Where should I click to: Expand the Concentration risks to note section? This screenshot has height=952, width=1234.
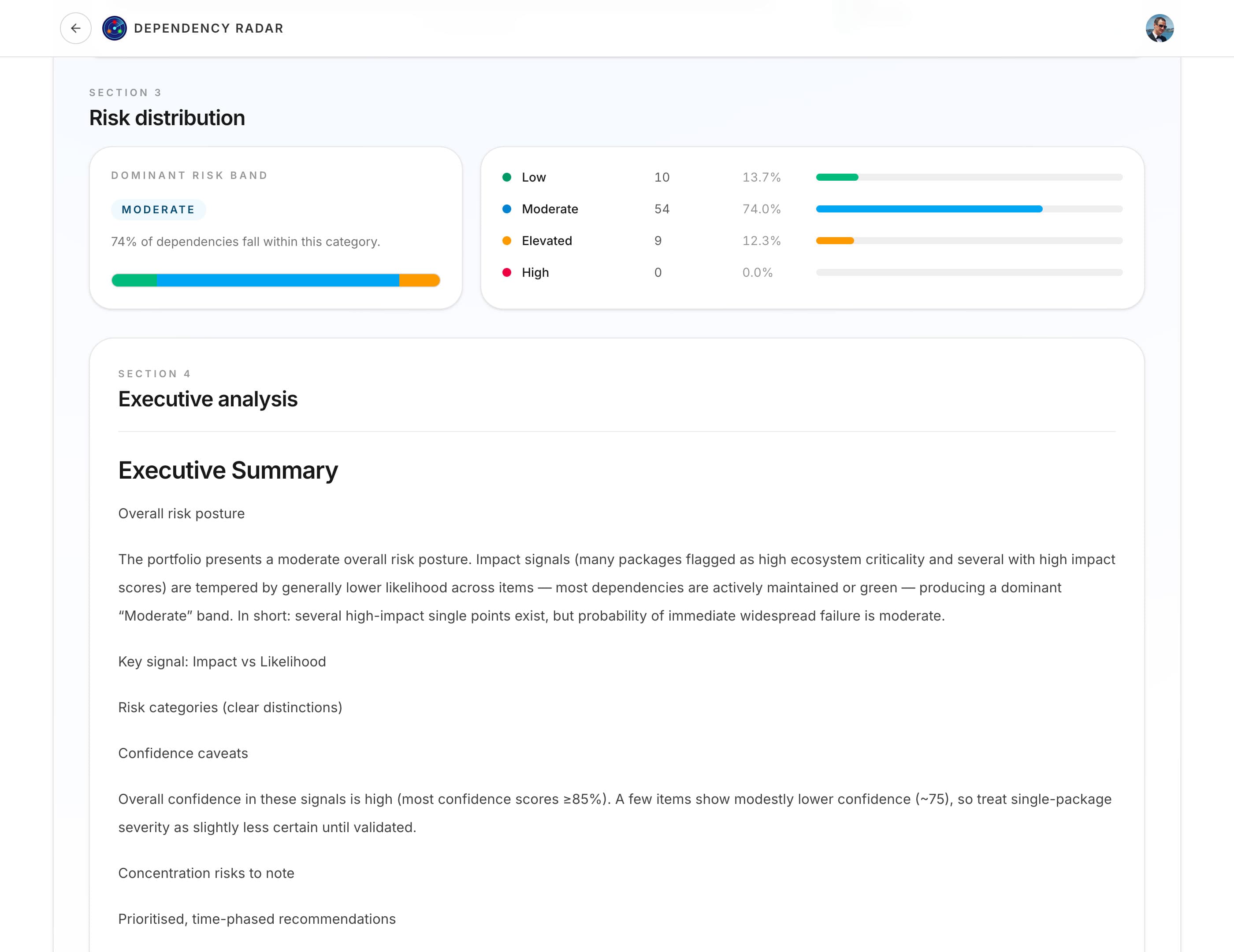pos(206,873)
